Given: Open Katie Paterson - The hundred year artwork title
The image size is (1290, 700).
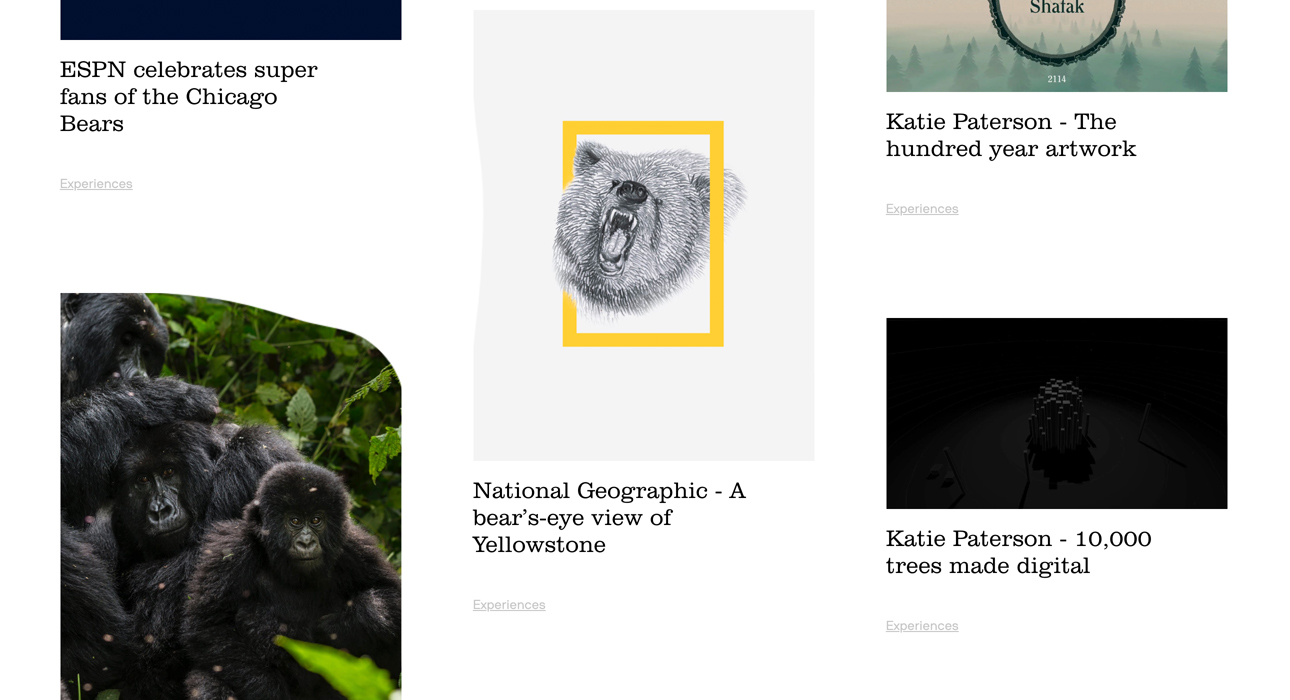Looking at the screenshot, I should [x=1011, y=135].
